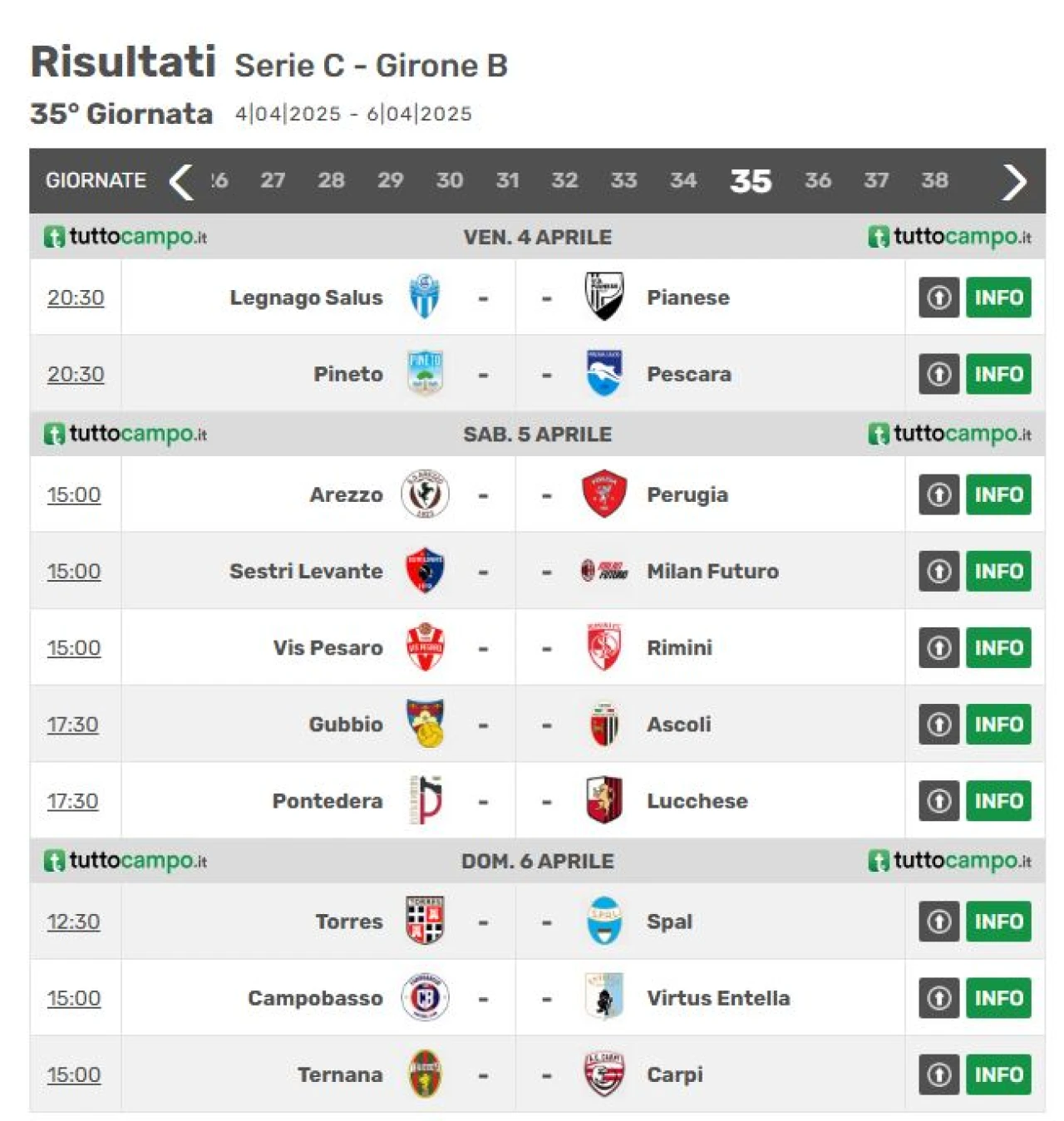Click the Perugia team crest
Viewport: 1064px width, 1121px height.
click(603, 494)
